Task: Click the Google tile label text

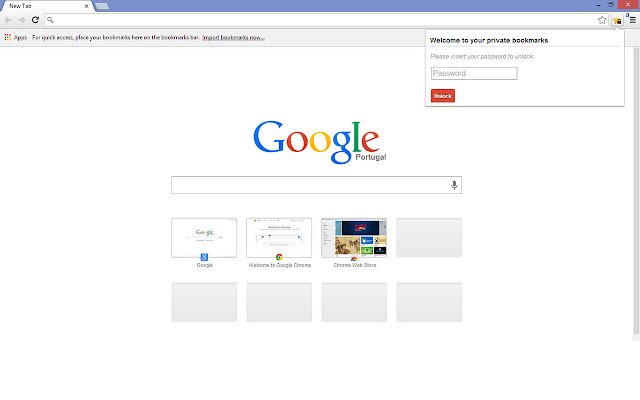Action: tap(204, 265)
